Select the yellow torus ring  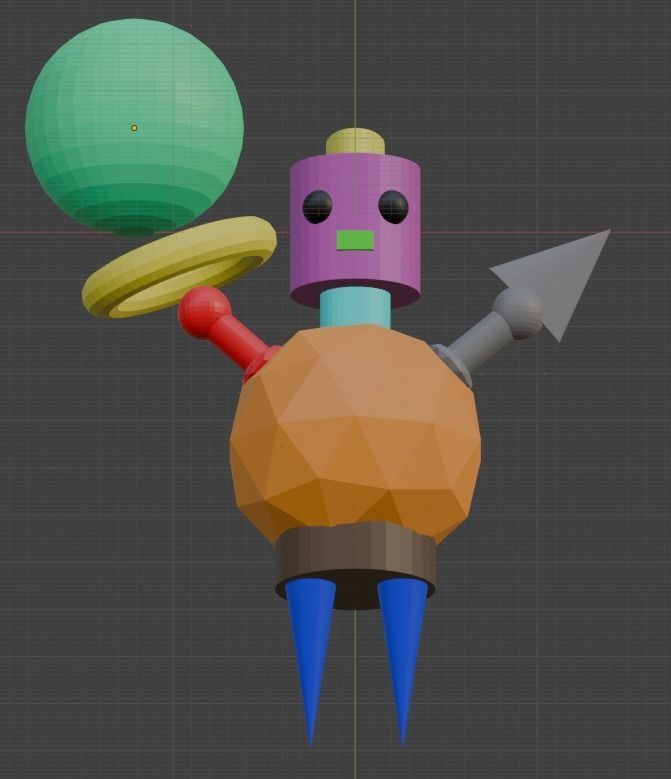pyautogui.click(x=179, y=267)
